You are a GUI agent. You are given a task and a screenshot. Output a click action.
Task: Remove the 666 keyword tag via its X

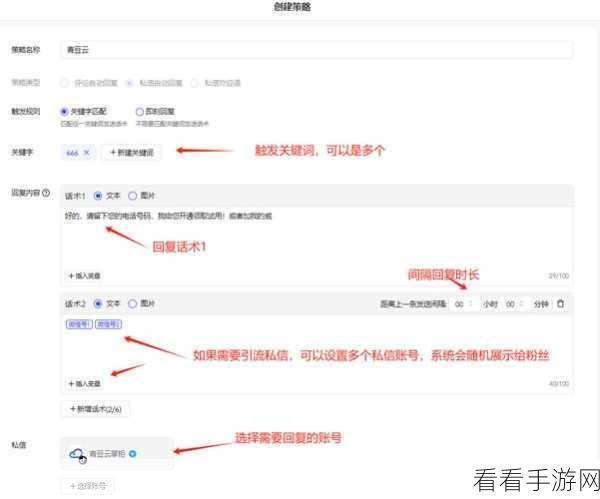[x=86, y=153]
